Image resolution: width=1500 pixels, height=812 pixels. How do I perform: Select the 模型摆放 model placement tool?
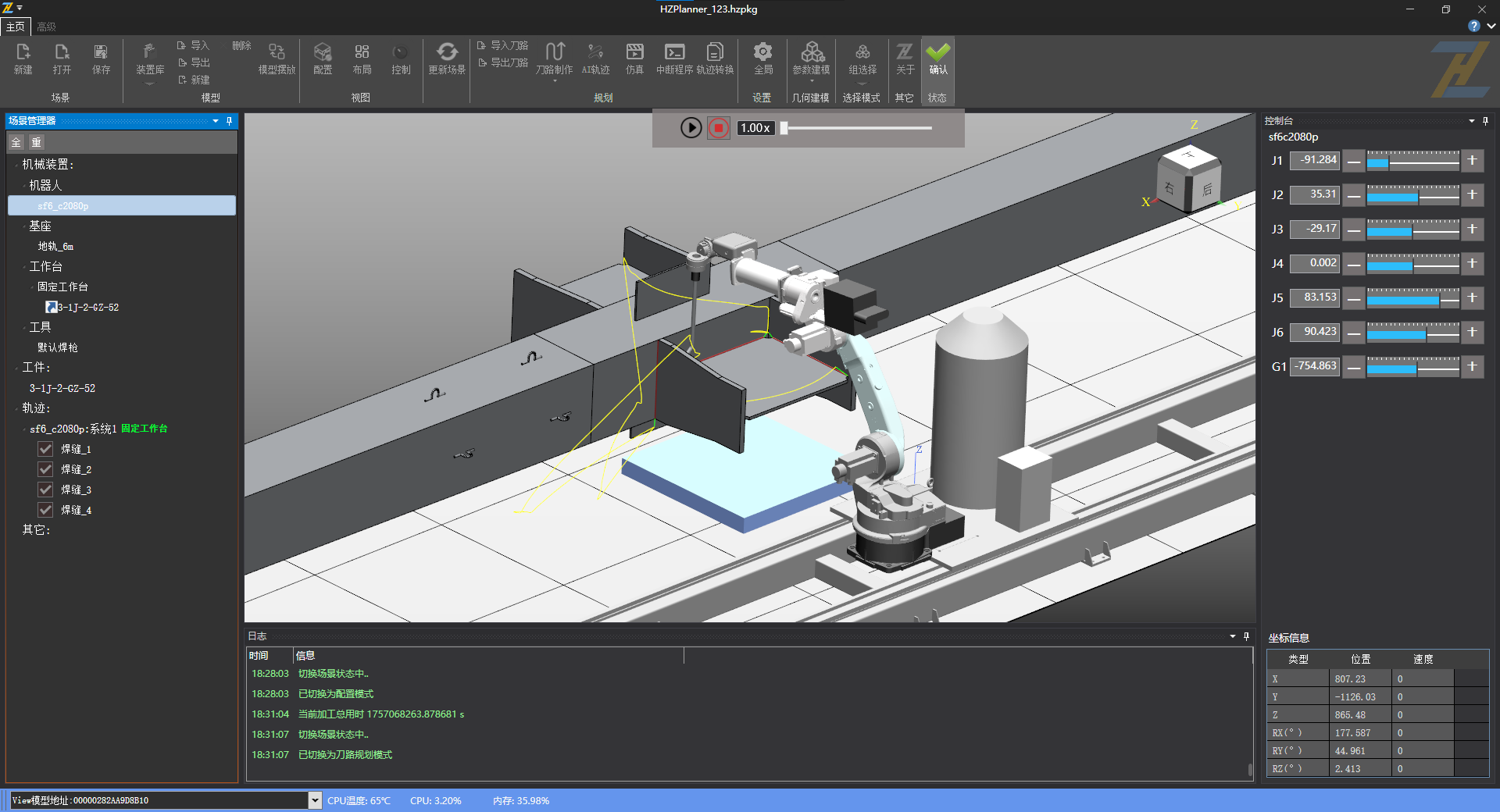277,59
